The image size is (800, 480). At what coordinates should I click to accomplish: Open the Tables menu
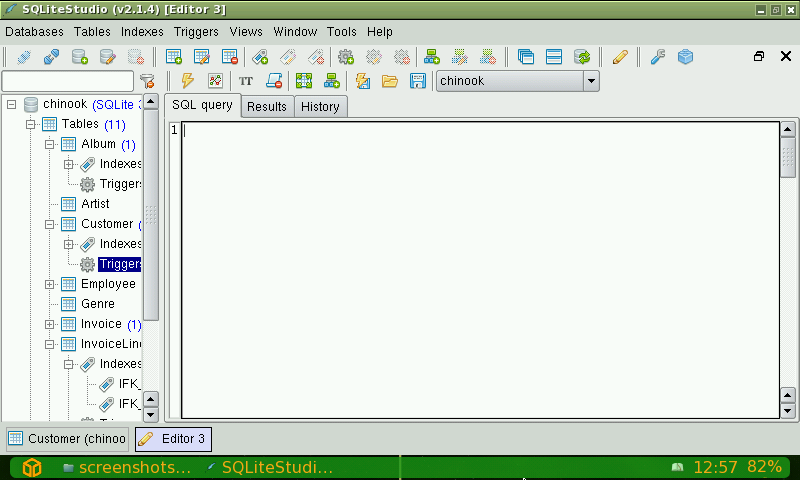pos(92,32)
